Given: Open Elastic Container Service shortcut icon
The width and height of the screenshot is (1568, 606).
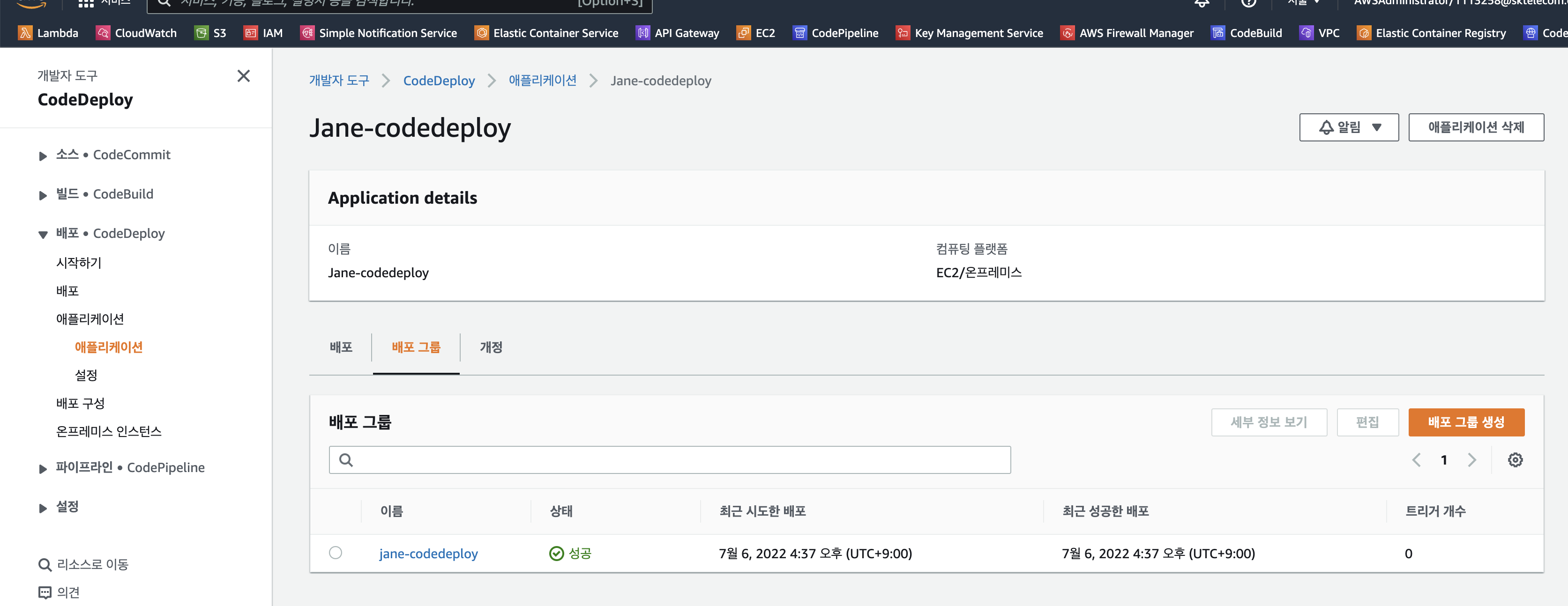Looking at the screenshot, I should point(481,33).
